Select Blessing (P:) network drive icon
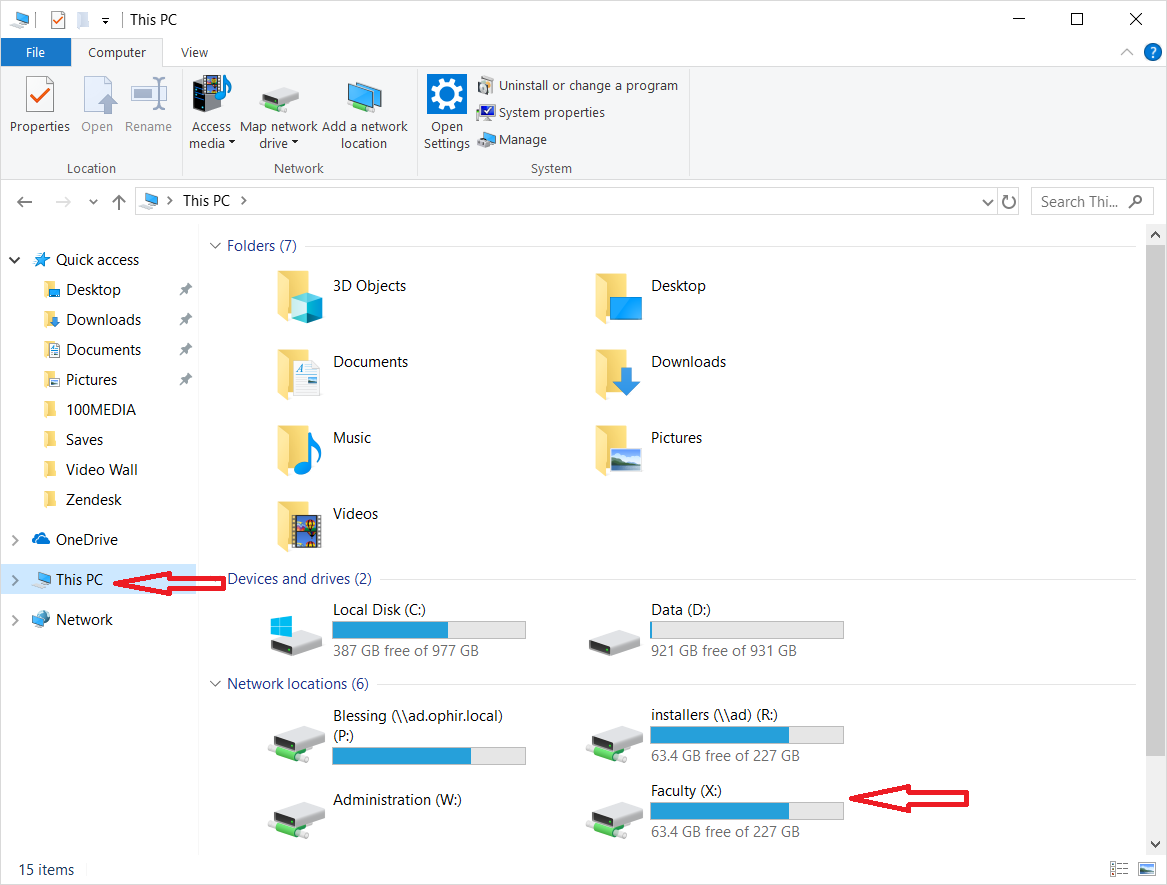This screenshot has width=1167, height=885. (295, 744)
